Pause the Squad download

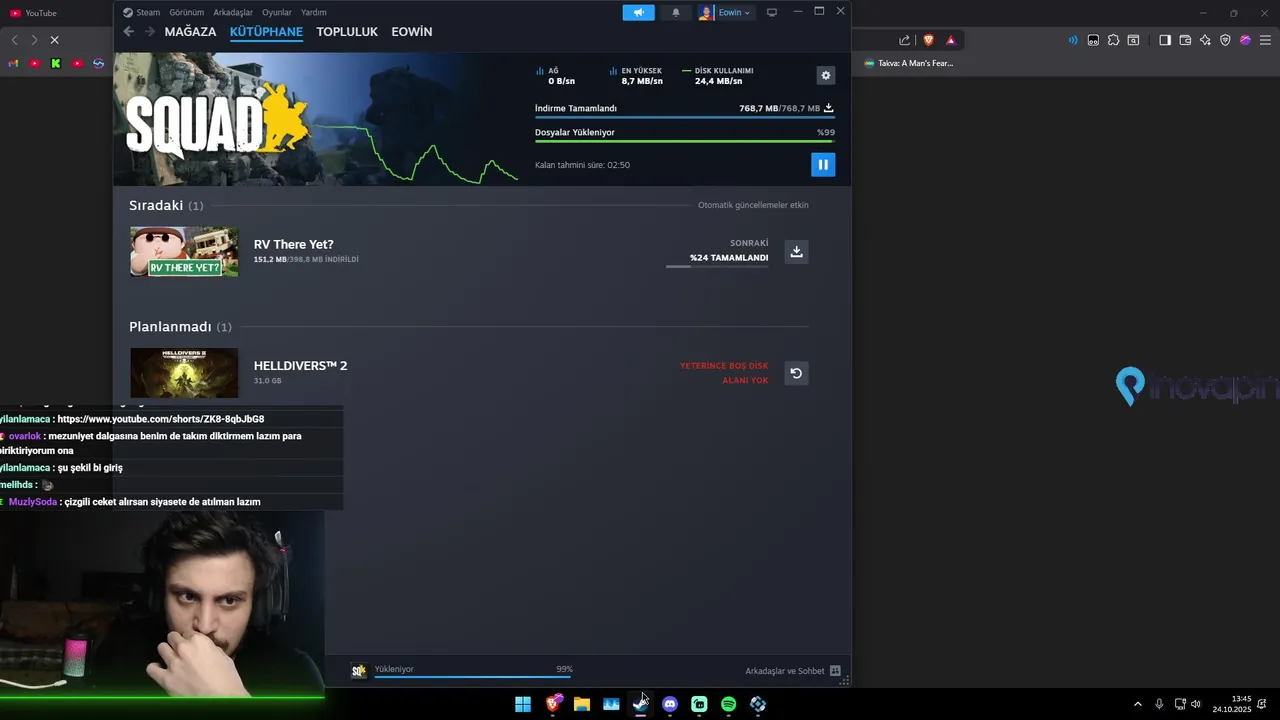click(823, 165)
